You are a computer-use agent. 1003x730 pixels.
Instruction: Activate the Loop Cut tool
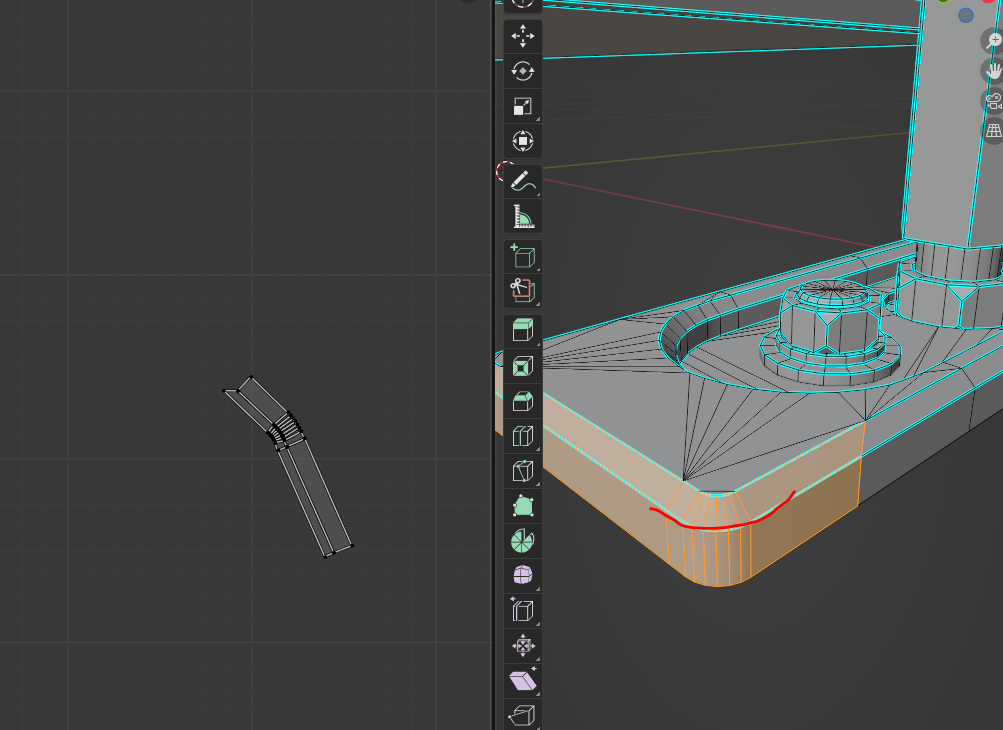(522, 436)
